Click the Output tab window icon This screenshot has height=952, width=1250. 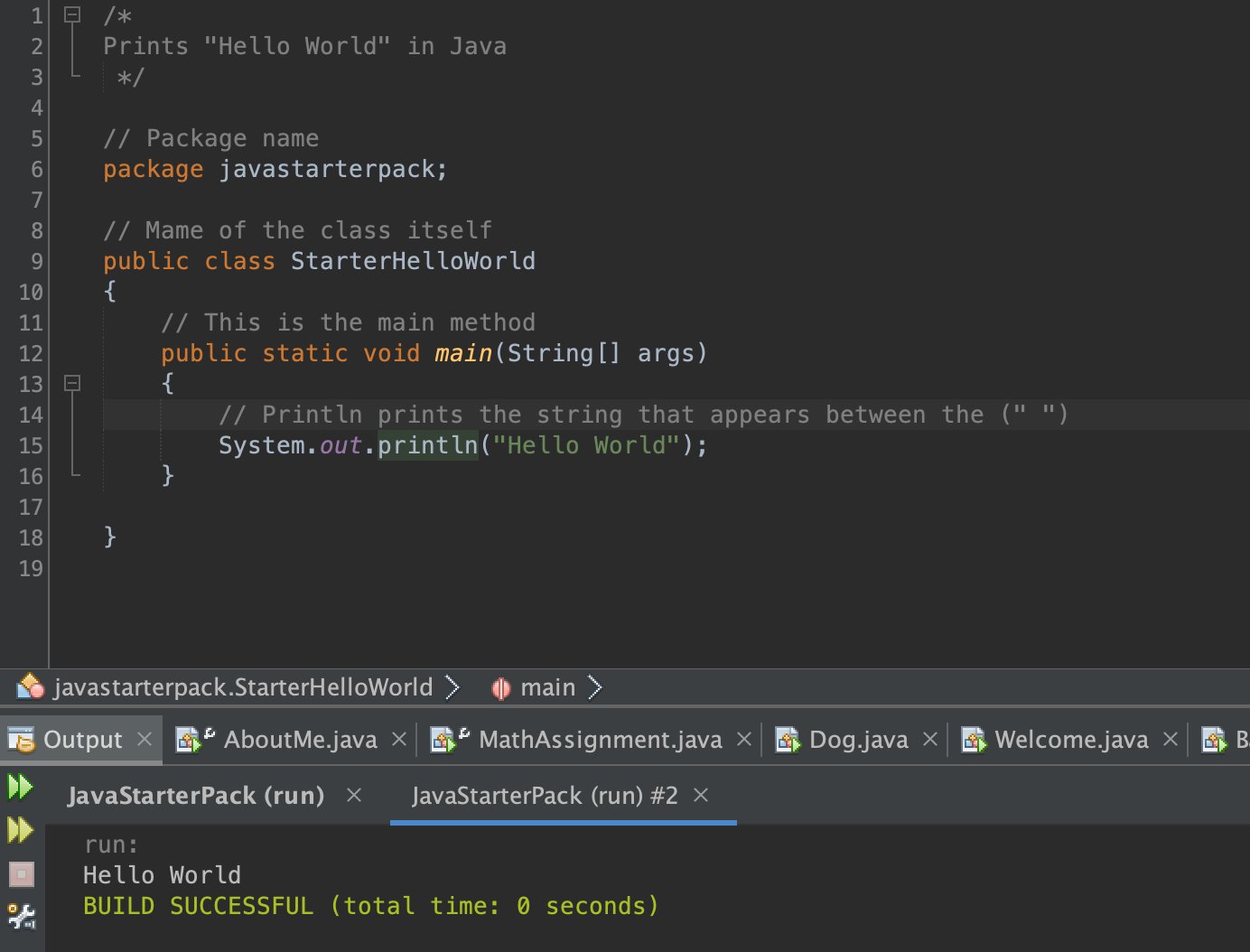(x=21, y=740)
